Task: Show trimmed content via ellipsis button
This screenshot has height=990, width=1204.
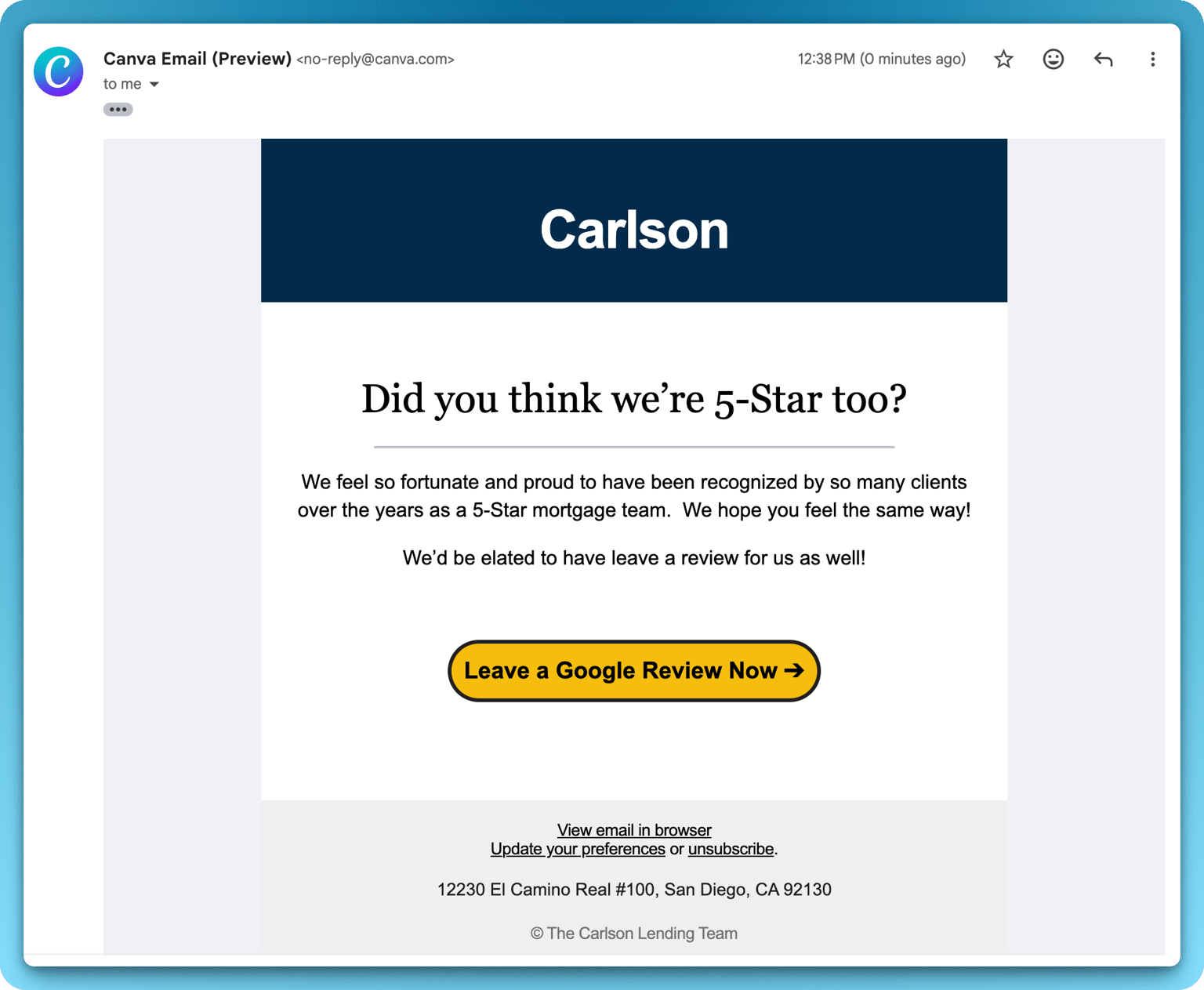Action: pyautogui.click(x=118, y=110)
